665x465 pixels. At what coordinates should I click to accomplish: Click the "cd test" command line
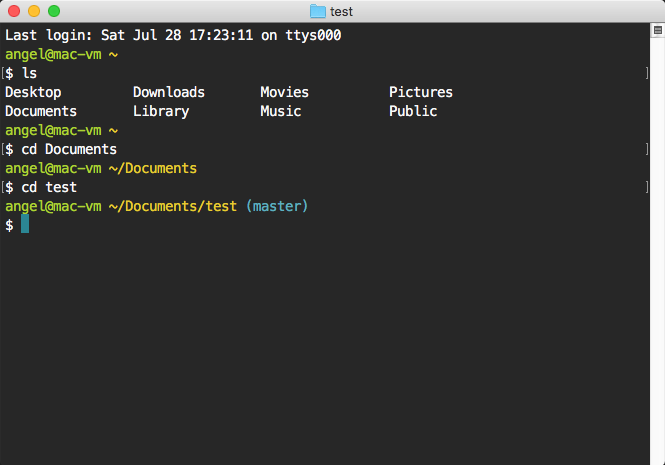49,187
